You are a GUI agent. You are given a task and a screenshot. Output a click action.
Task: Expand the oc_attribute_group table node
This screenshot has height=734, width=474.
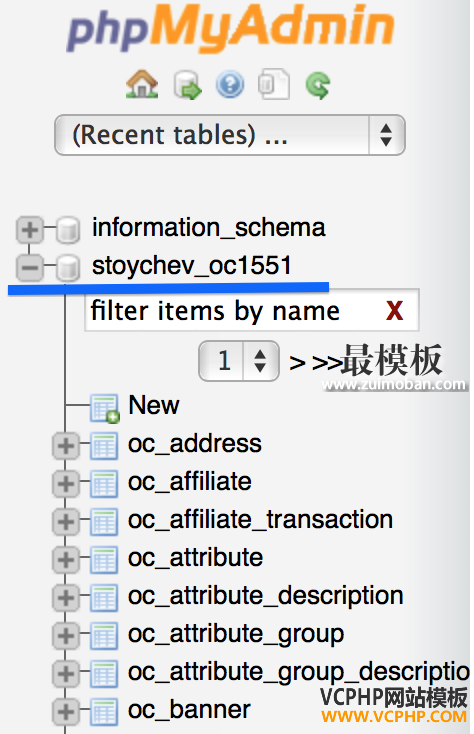(66, 636)
